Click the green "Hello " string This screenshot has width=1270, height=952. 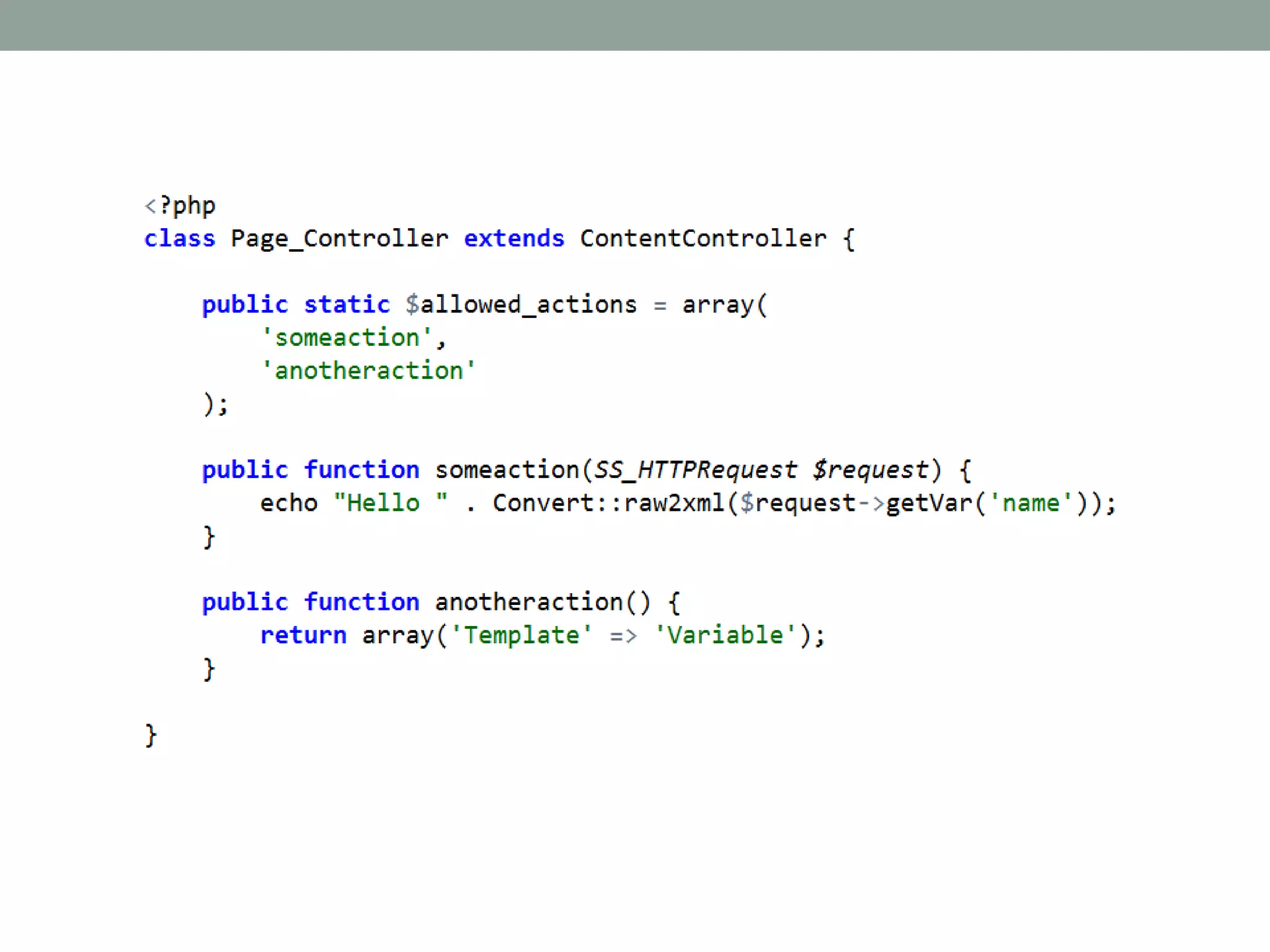click(x=390, y=503)
